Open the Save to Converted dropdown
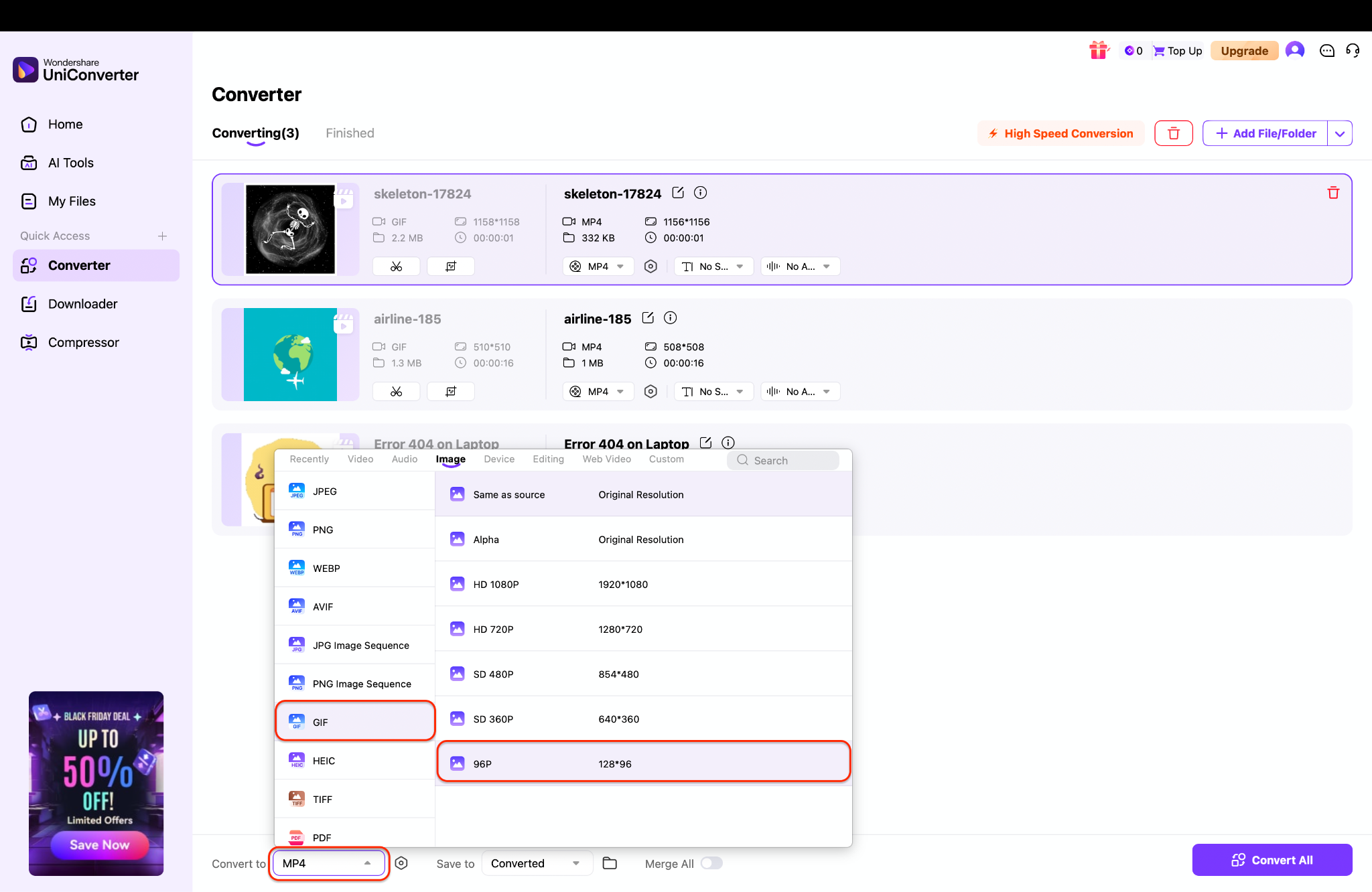Image resolution: width=1372 pixels, height=892 pixels. click(536, 863)
